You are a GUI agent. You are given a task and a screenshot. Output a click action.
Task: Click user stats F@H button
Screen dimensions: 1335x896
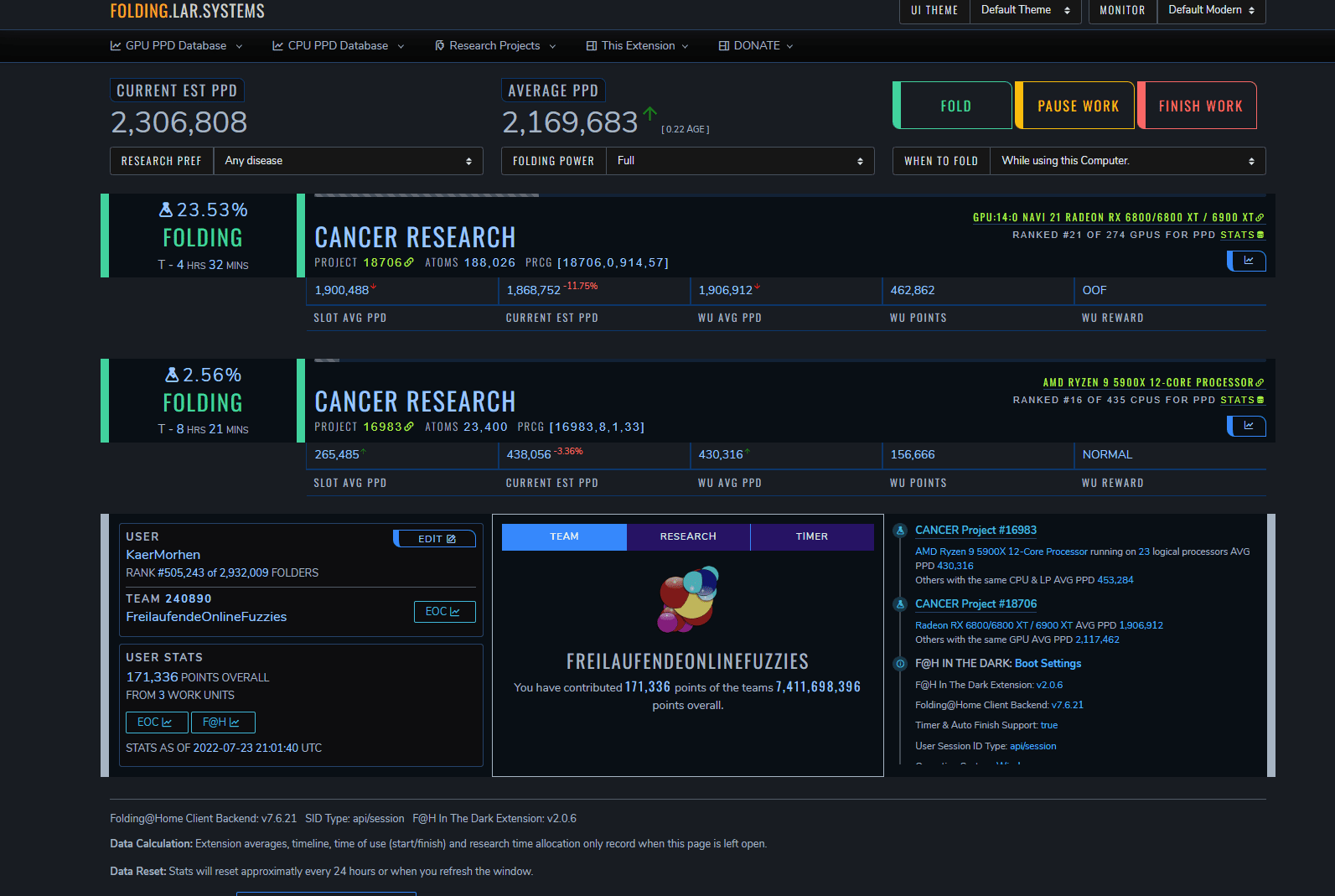(223, 722)
